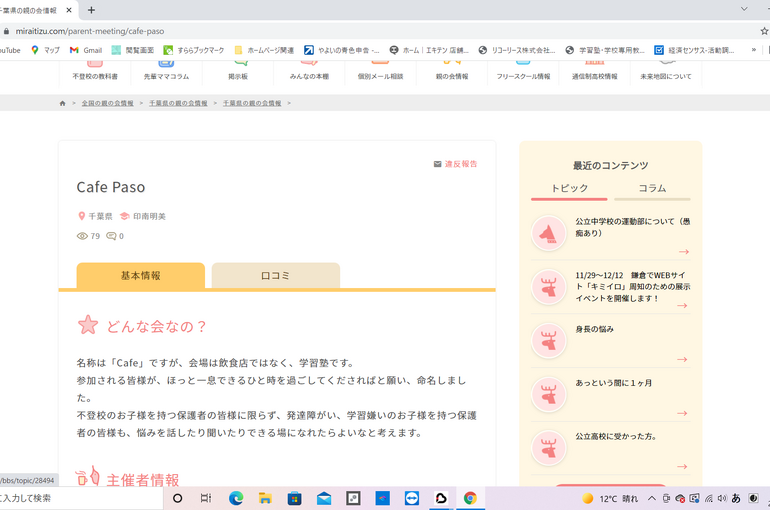Click the 千葉県 location tag
770x510 pixels.
[x=95, y=216]
